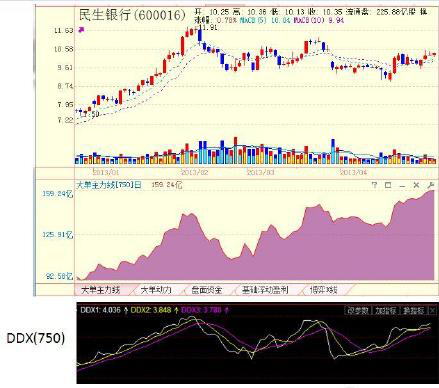
Task: Open the 基础浮动盈利 tab
Action: click(265, 290)
